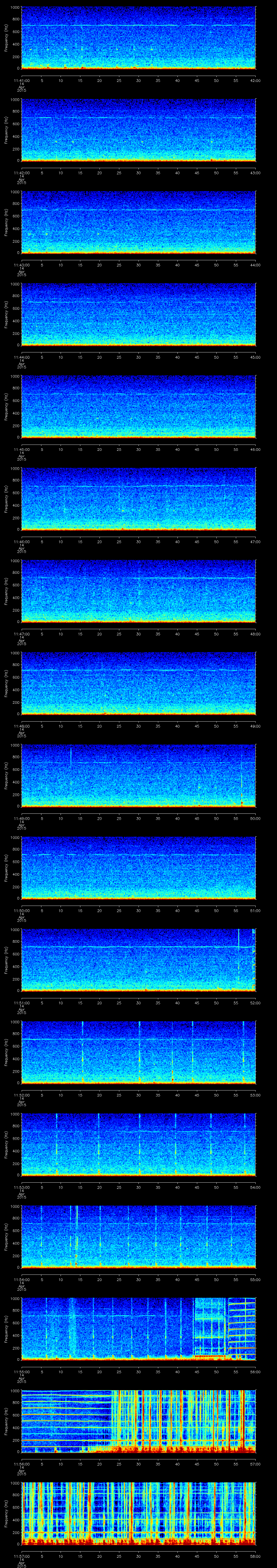Inspect the spectrogram panel starting at 11:54:00
Viewport: 277px width, 1568px height.
pos(139,1237)
